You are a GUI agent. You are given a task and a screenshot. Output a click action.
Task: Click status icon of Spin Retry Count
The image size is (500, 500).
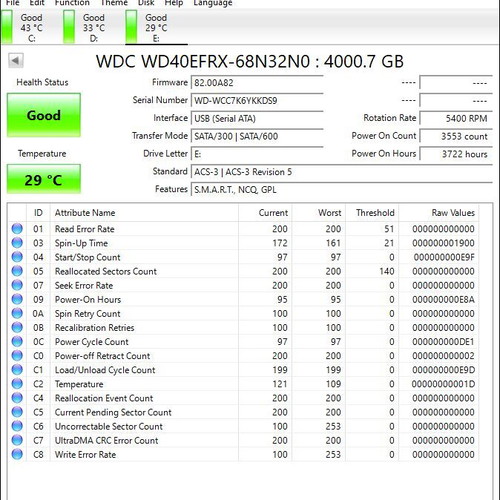17,313
